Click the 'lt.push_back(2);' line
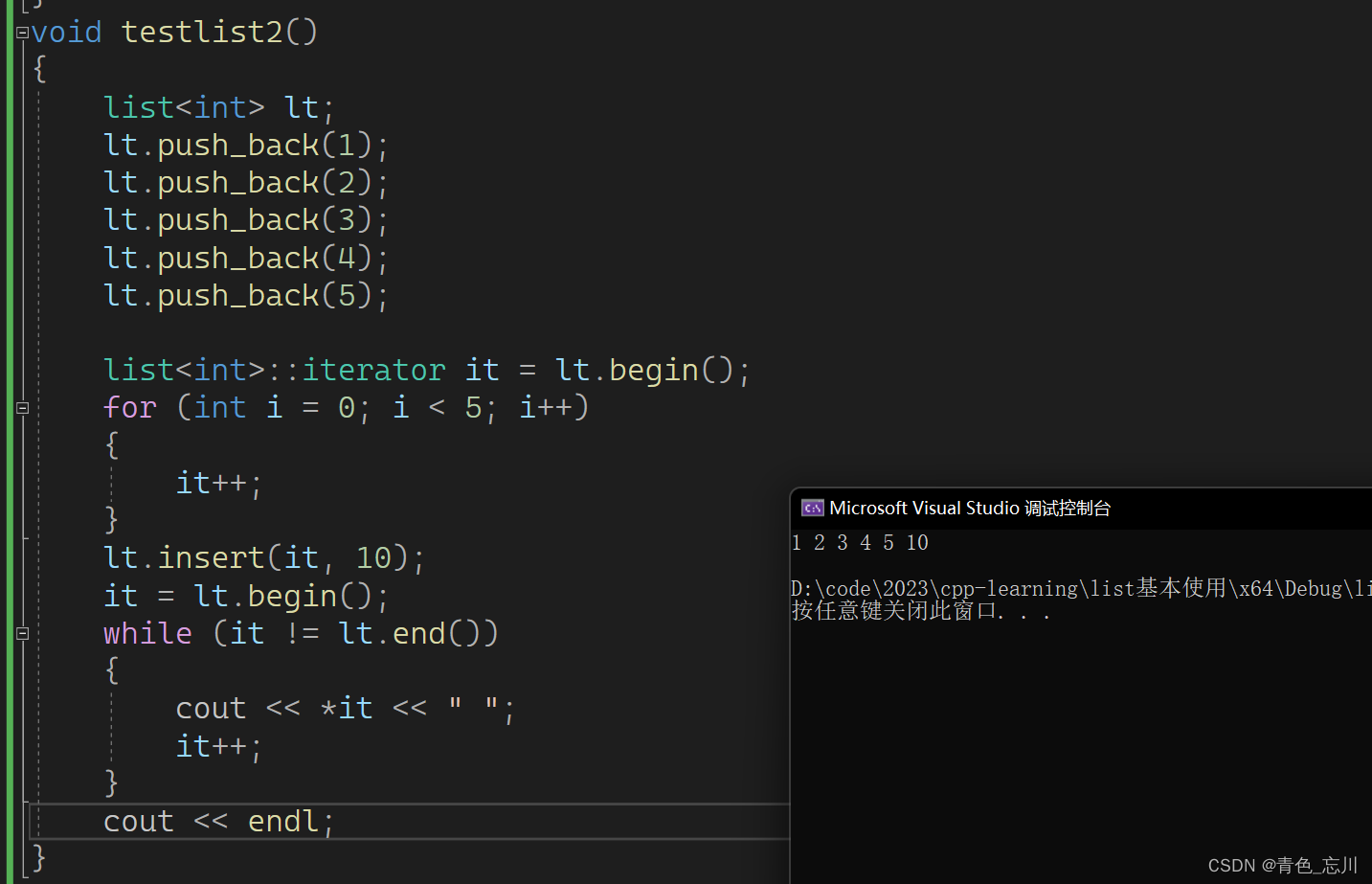The image size is (1372, 884). [246, 183]
